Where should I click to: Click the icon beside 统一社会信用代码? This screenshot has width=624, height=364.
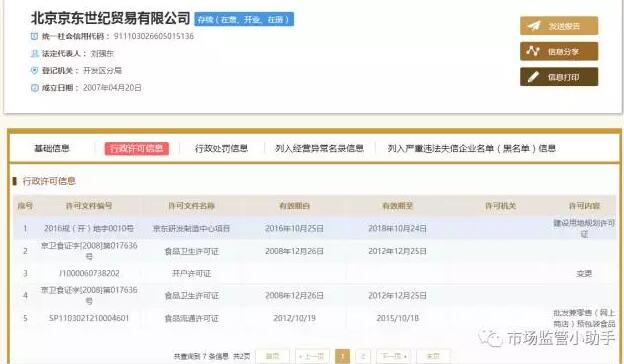point(35,36)
